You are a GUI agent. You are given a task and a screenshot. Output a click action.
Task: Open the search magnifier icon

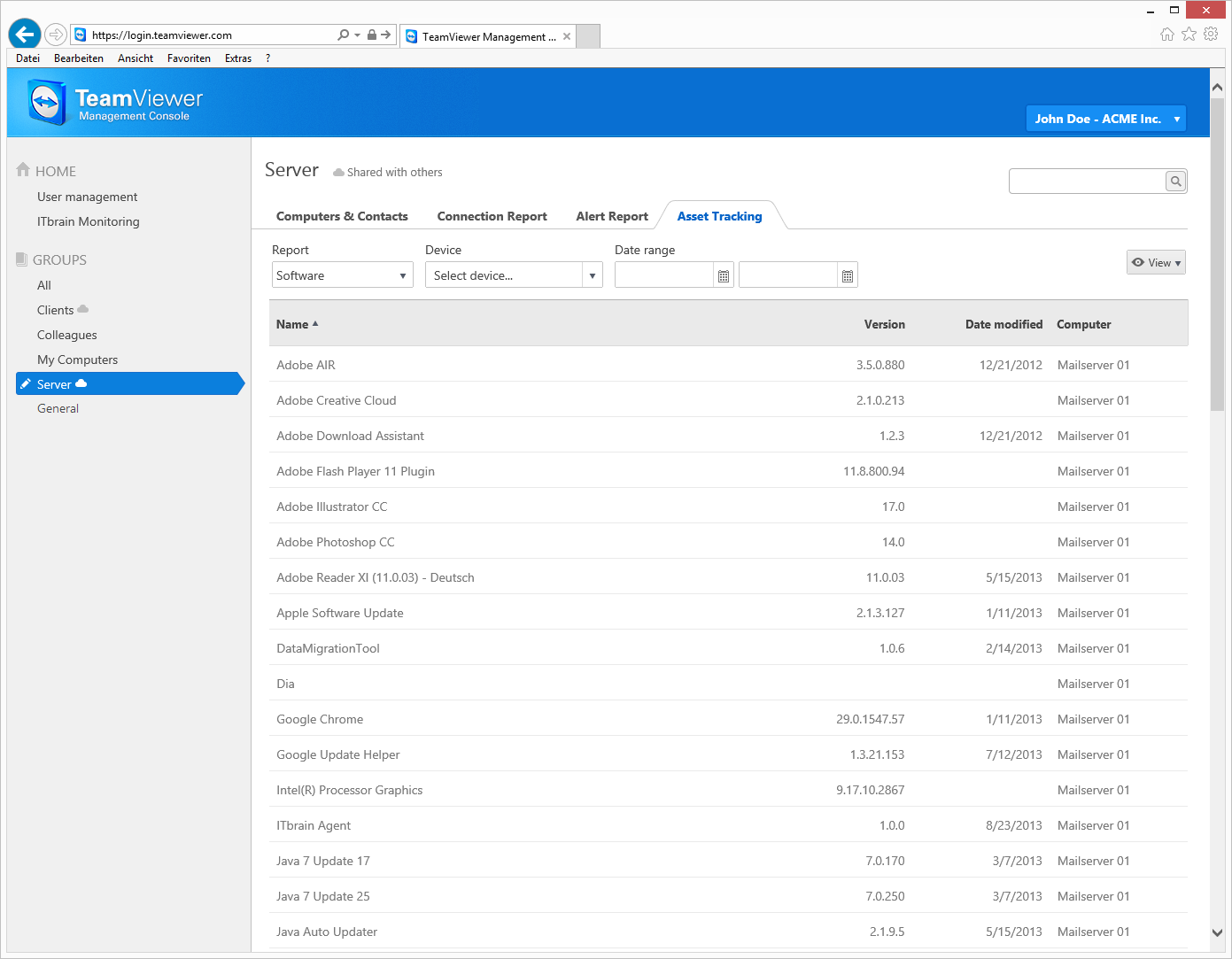click(x=1175, y=181)
